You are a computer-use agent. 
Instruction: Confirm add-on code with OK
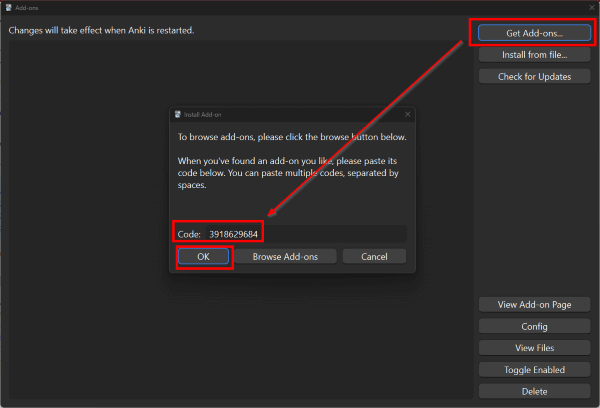tap(203, 256)
